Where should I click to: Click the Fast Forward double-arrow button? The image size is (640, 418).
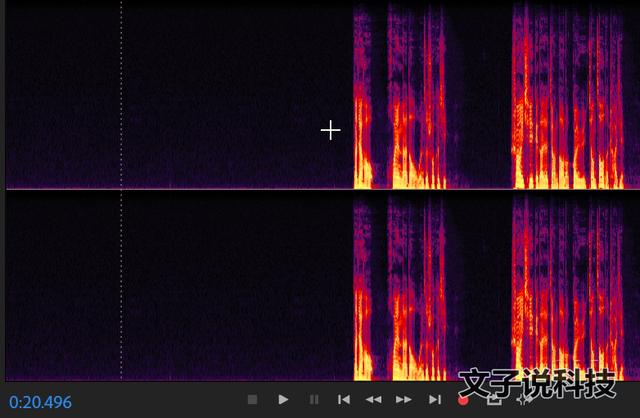click(404, 399)
